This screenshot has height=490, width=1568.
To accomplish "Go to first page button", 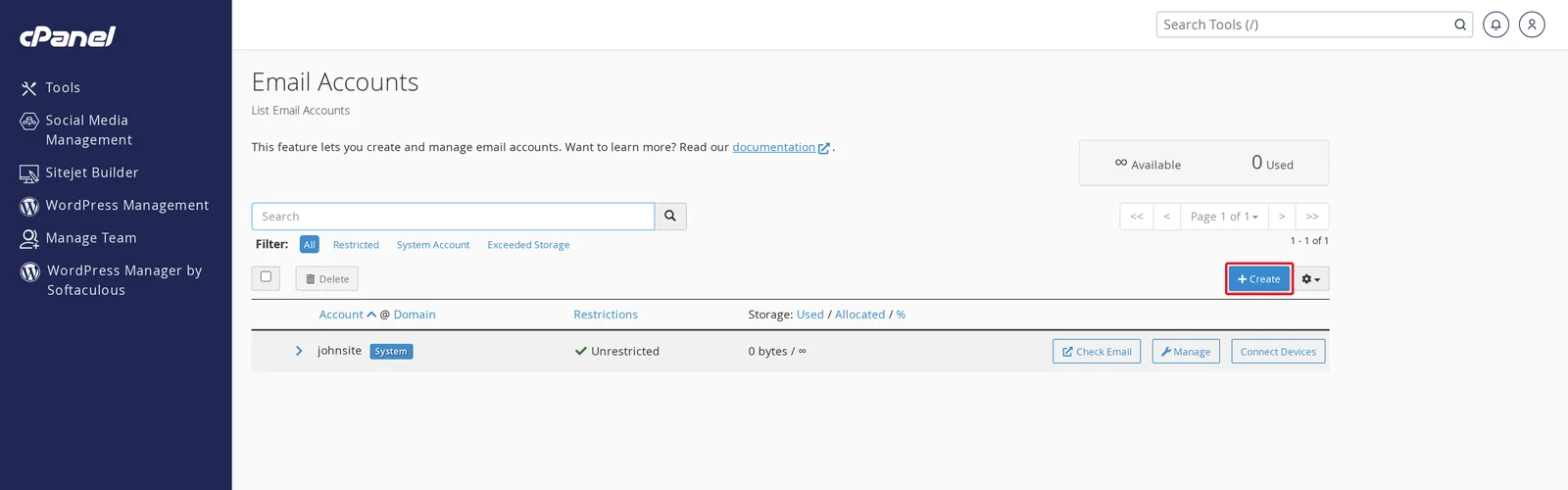I will [x=1137, y=217].
